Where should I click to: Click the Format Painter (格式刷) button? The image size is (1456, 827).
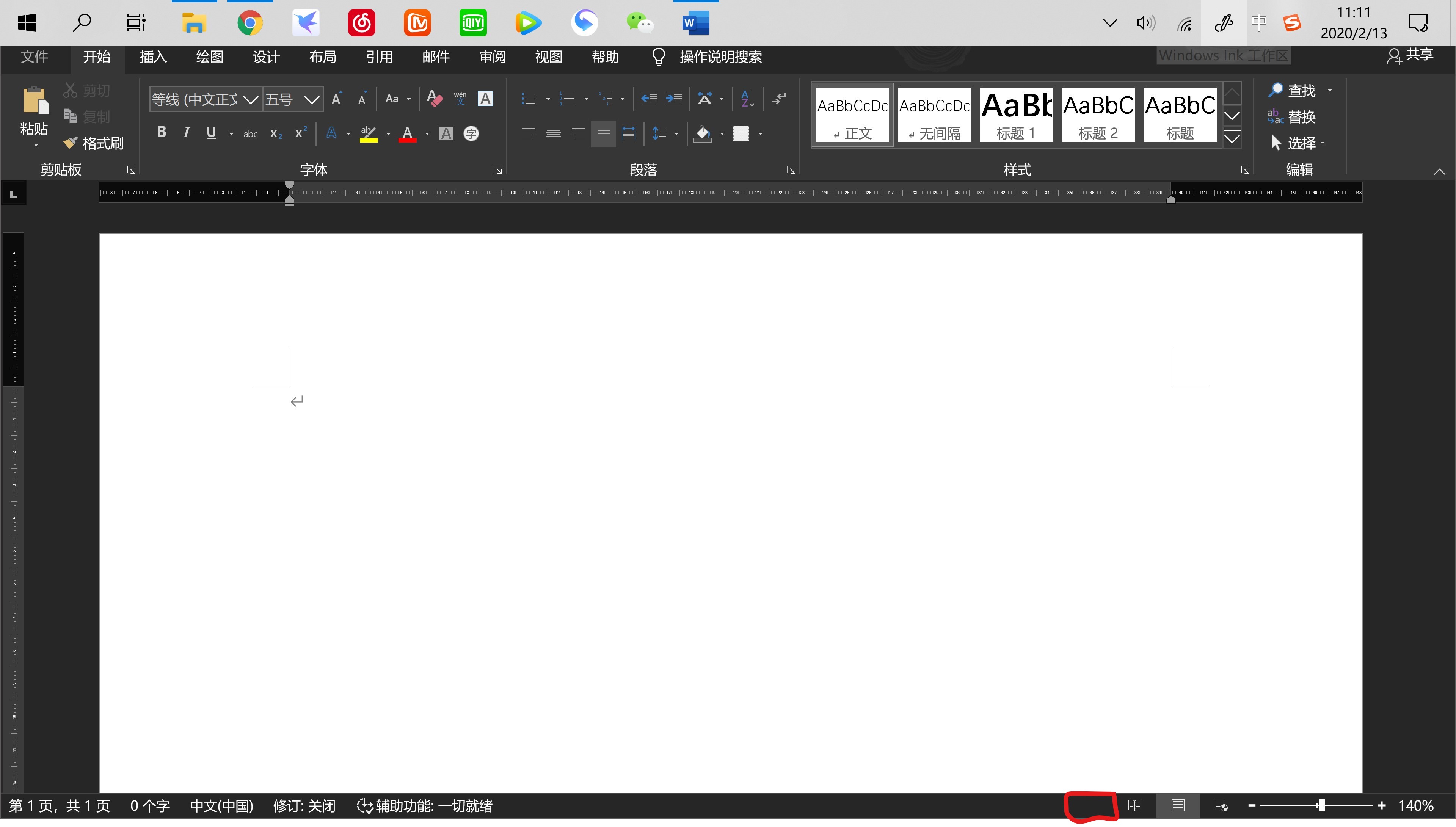pyautogui.click(x=94, y=143)
